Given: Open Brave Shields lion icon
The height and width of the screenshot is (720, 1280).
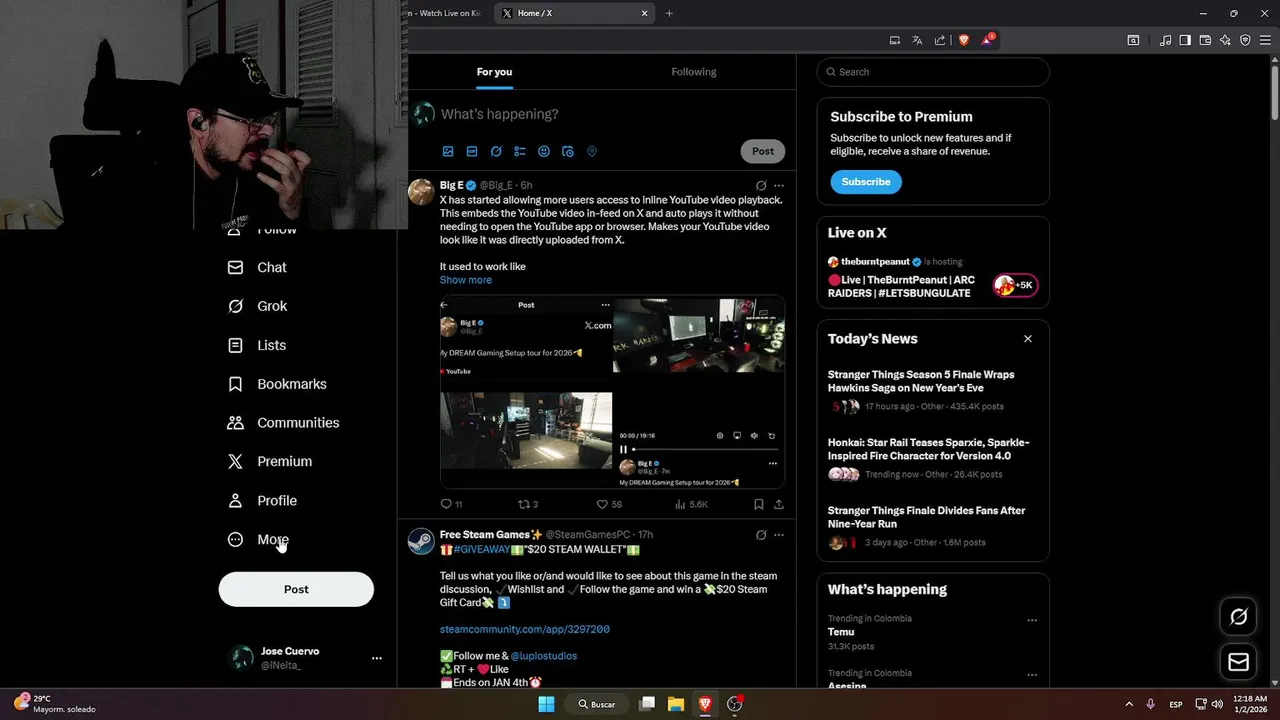Looking at the screenshot, I should 964,40.
